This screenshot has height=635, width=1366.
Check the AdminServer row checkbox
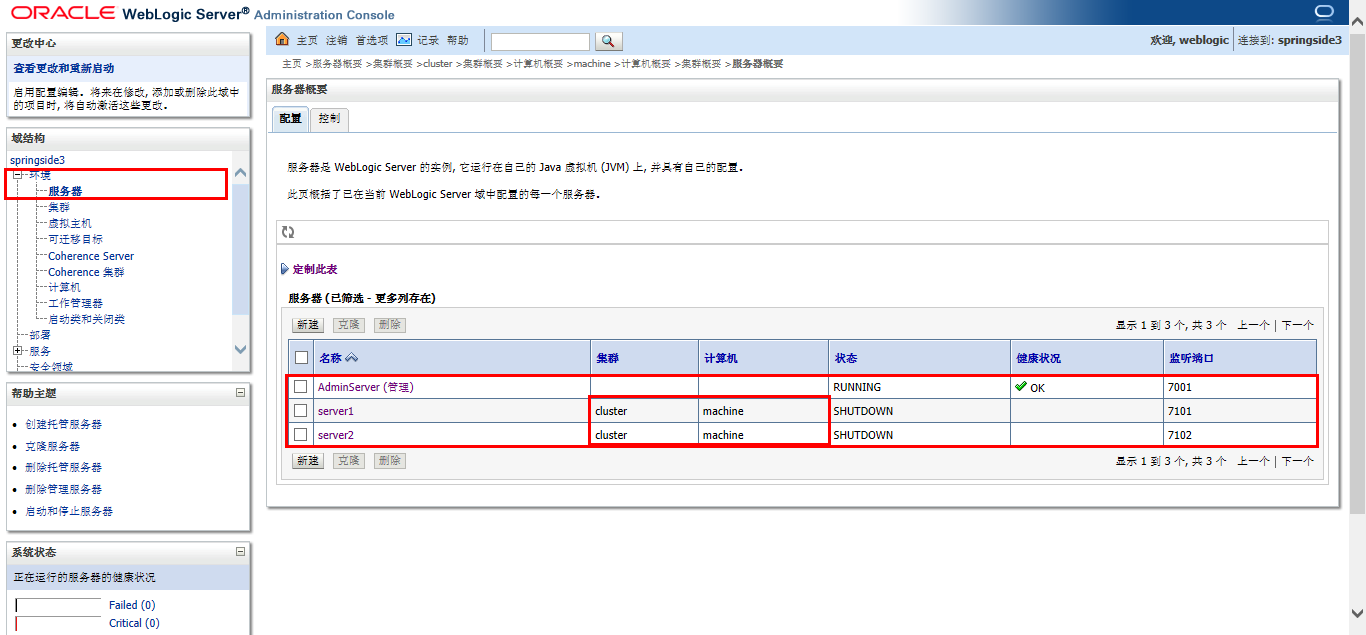(x=301, y=386)
